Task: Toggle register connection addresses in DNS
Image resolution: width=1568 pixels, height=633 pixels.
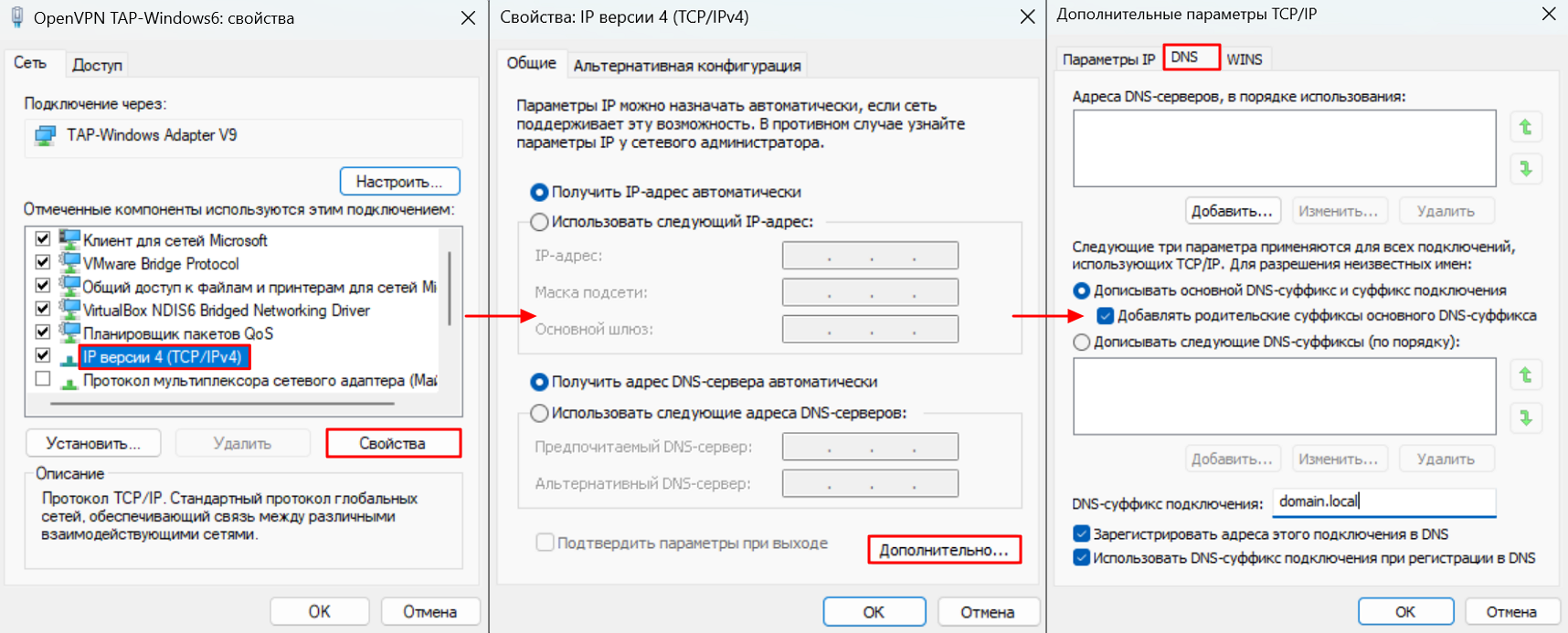Action: point(1082,534)
